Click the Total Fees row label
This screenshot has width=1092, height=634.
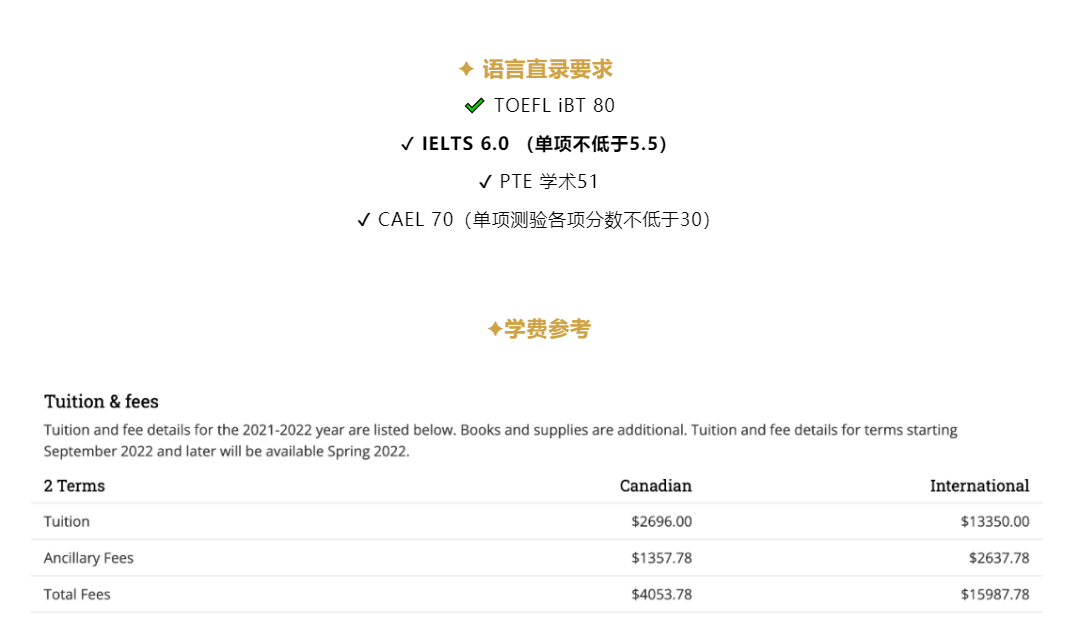coord(77,595)
